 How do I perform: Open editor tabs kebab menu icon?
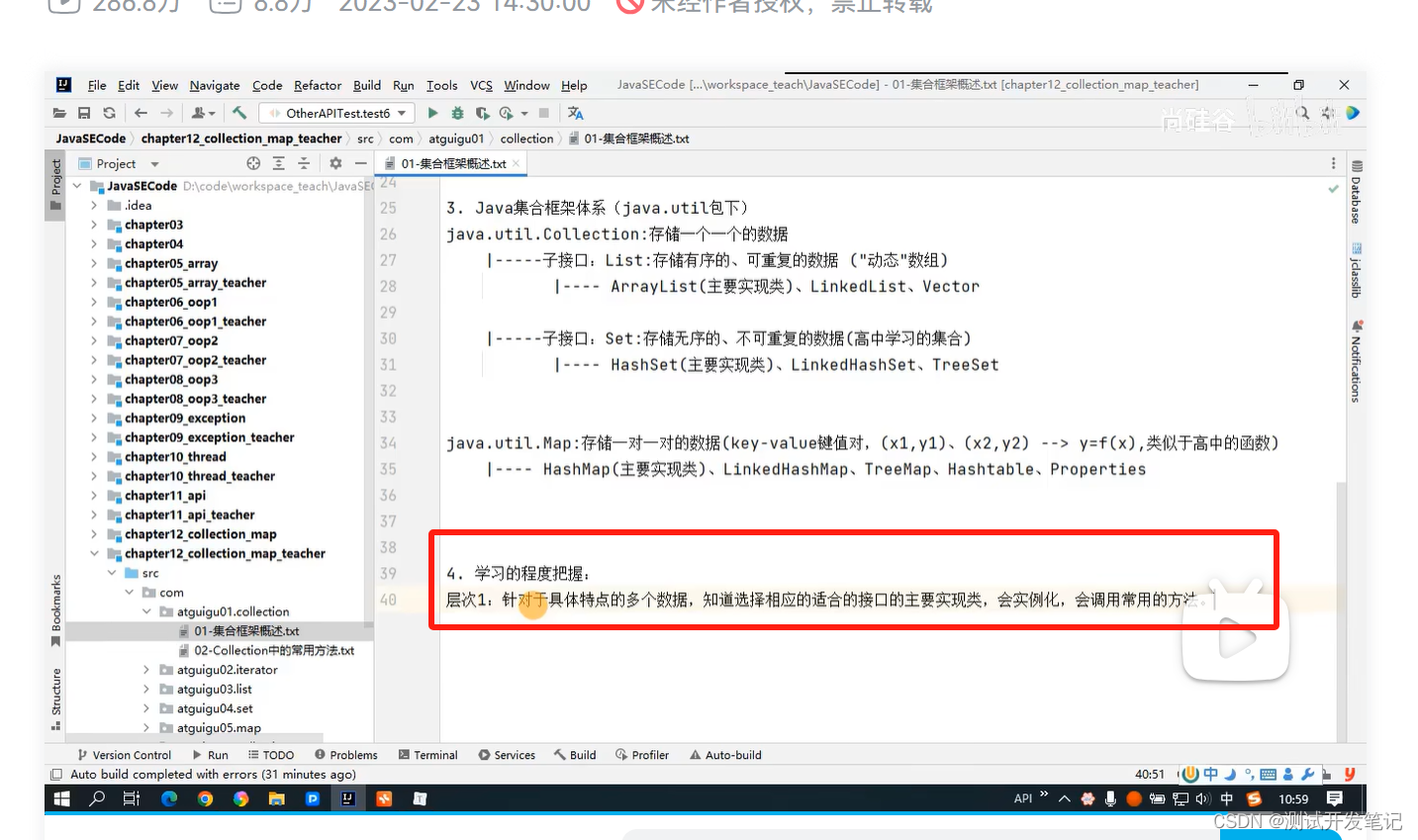tap(1333, 163)
